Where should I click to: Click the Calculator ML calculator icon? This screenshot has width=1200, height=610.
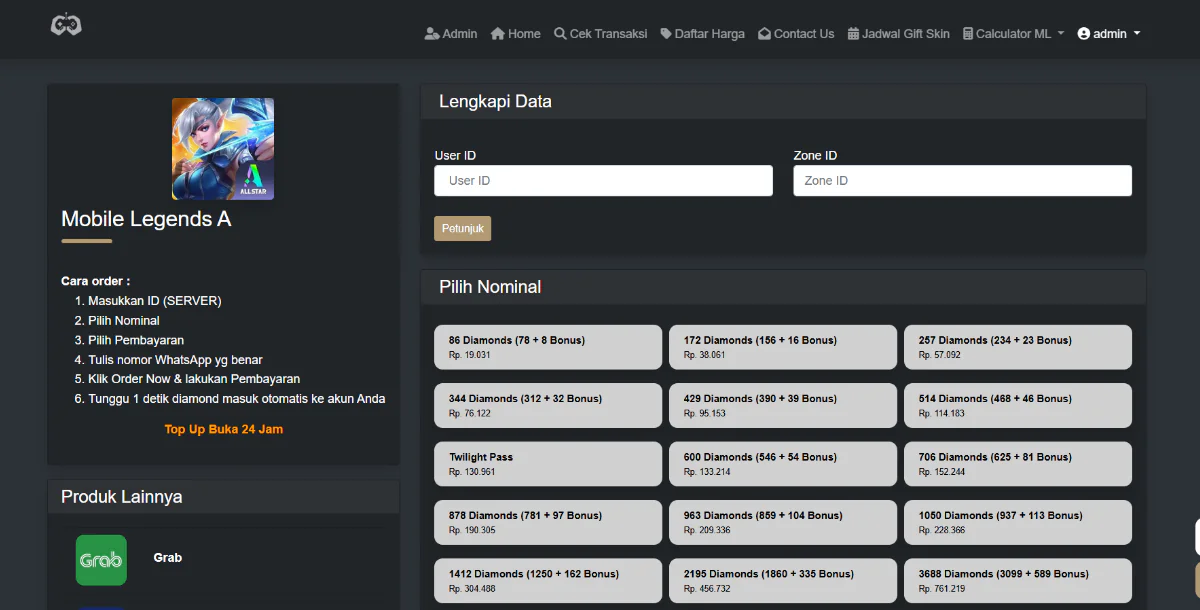point(968,34)
